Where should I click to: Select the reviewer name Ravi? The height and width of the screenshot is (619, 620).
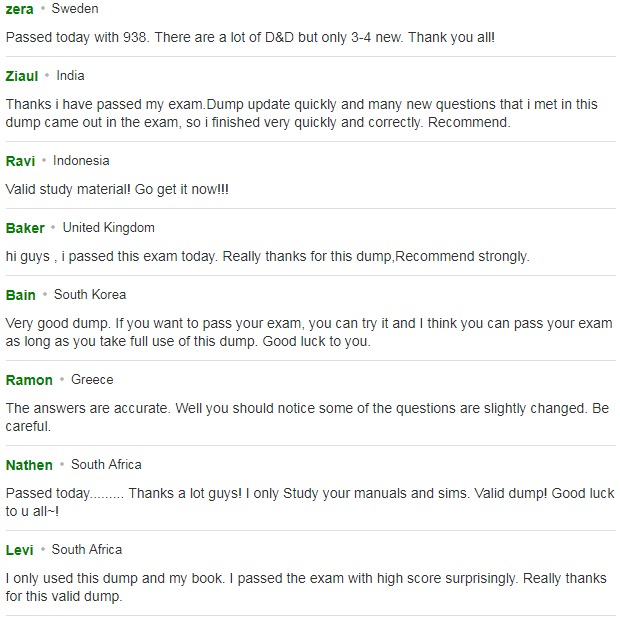pyautogui.click(x=21, y=161)
